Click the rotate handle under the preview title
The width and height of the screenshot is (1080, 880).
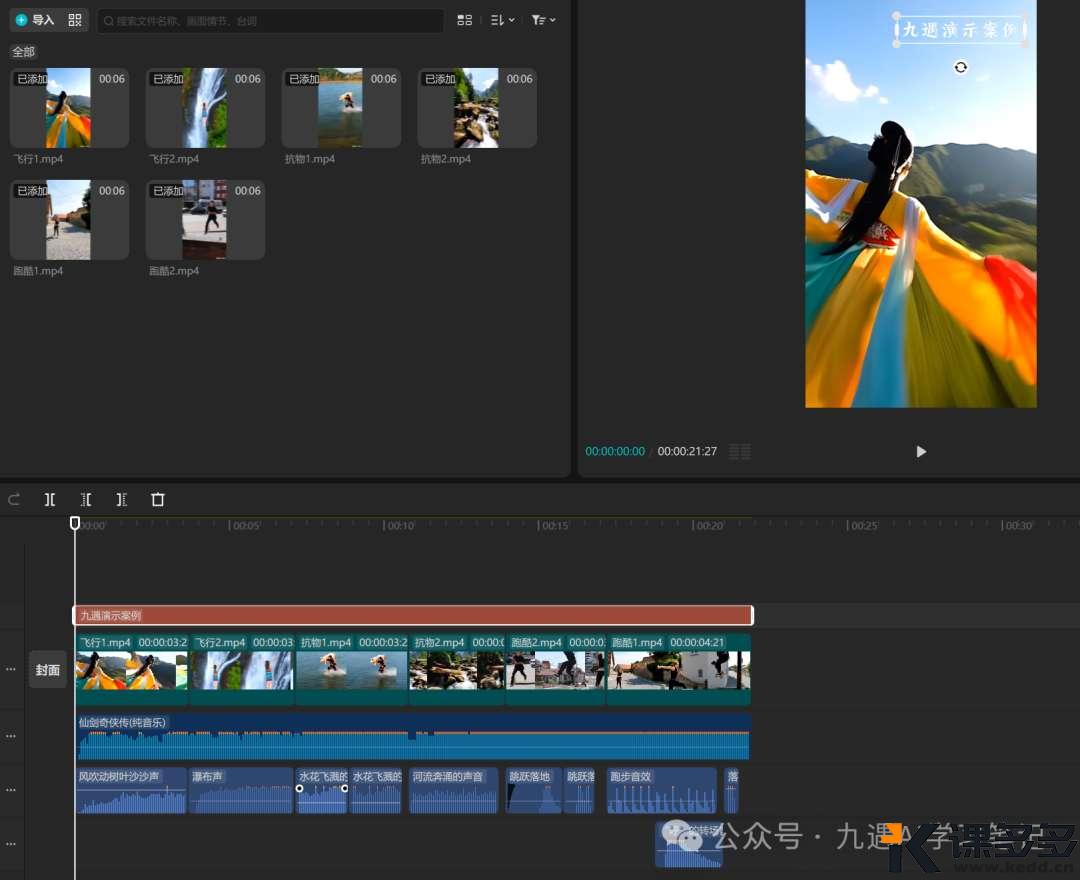click(960, 67)
